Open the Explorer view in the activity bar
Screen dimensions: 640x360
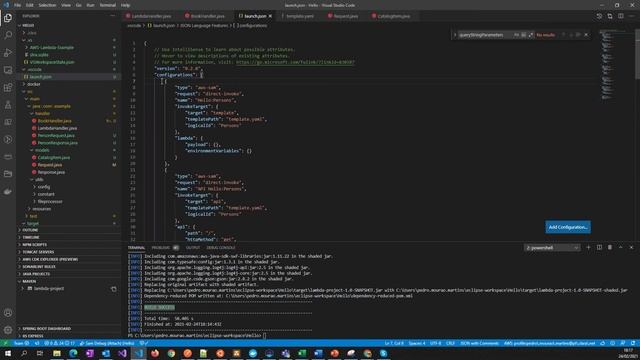point(8,18)
